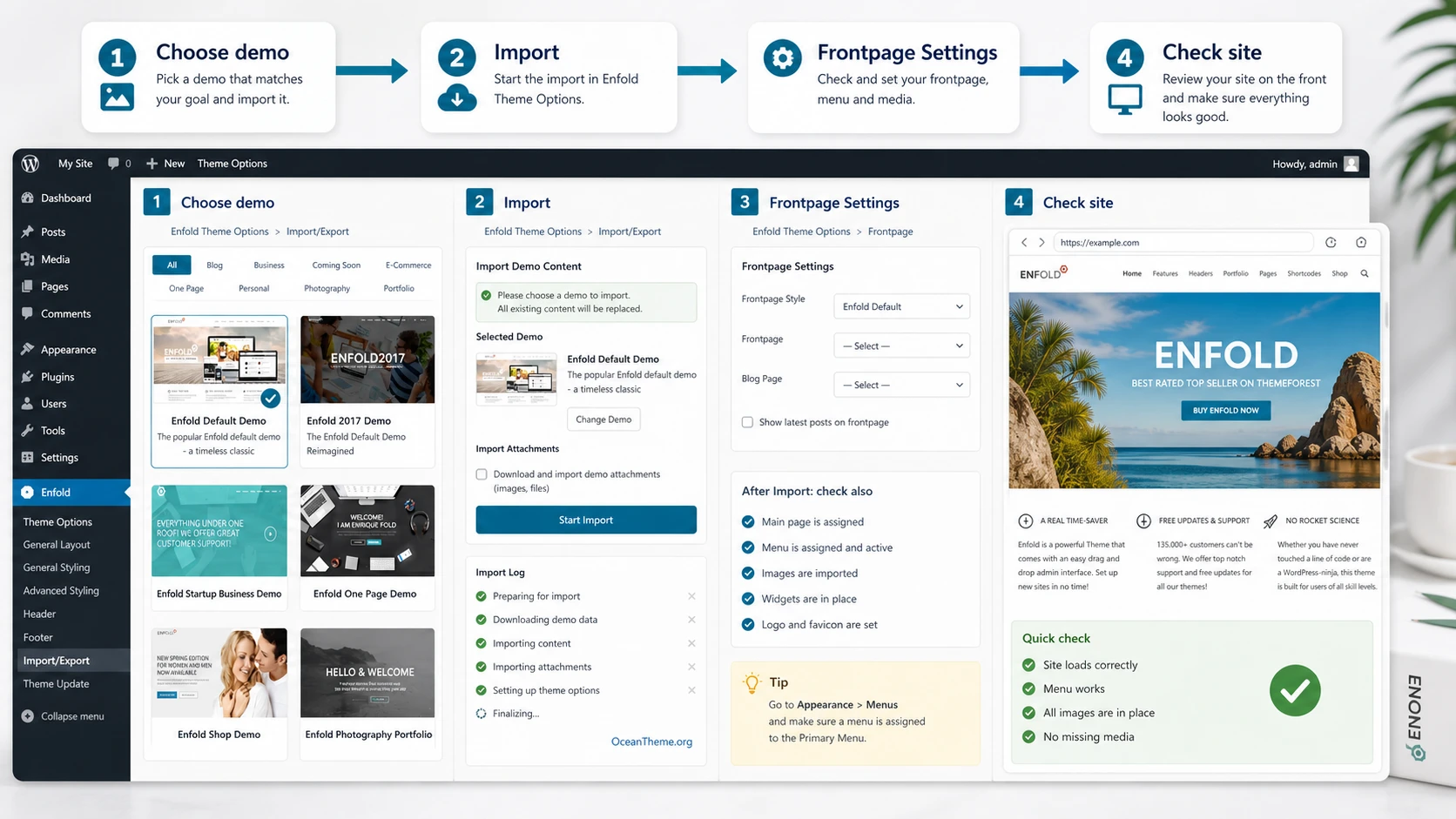Open General Styling in Enfold submenu
This screenshot has width=1456, height=819.
57,567
